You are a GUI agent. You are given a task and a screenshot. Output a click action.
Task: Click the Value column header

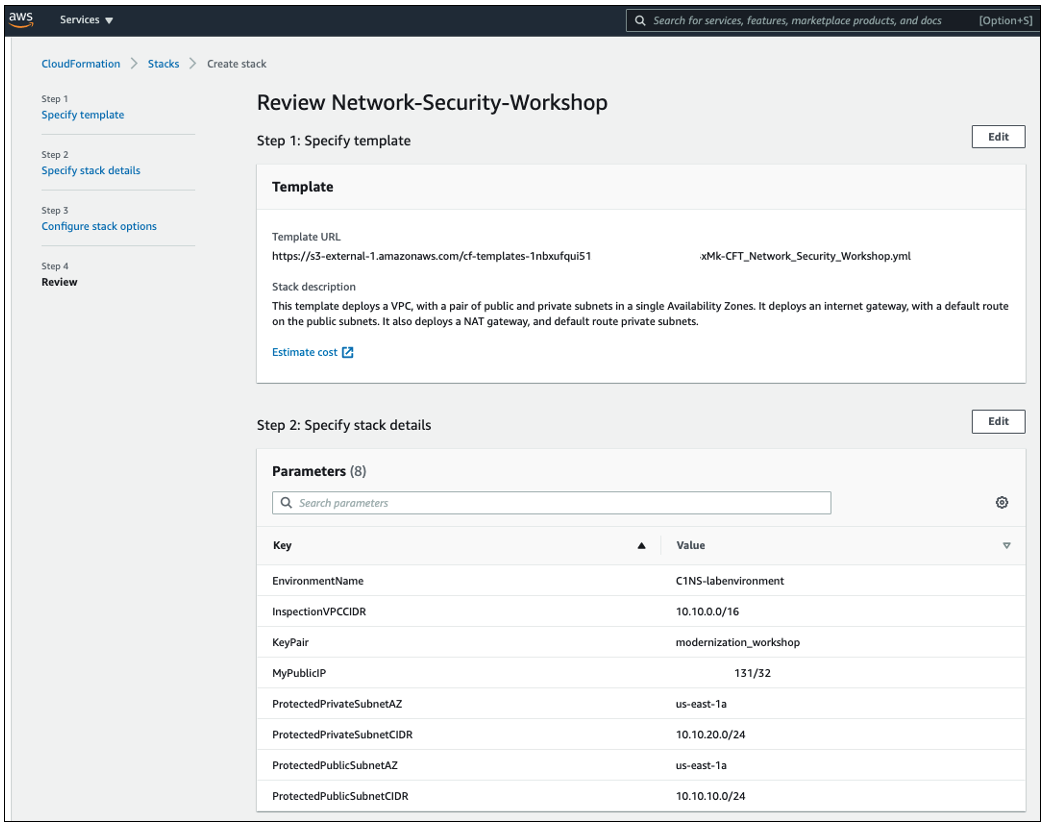tap(690, 546)
